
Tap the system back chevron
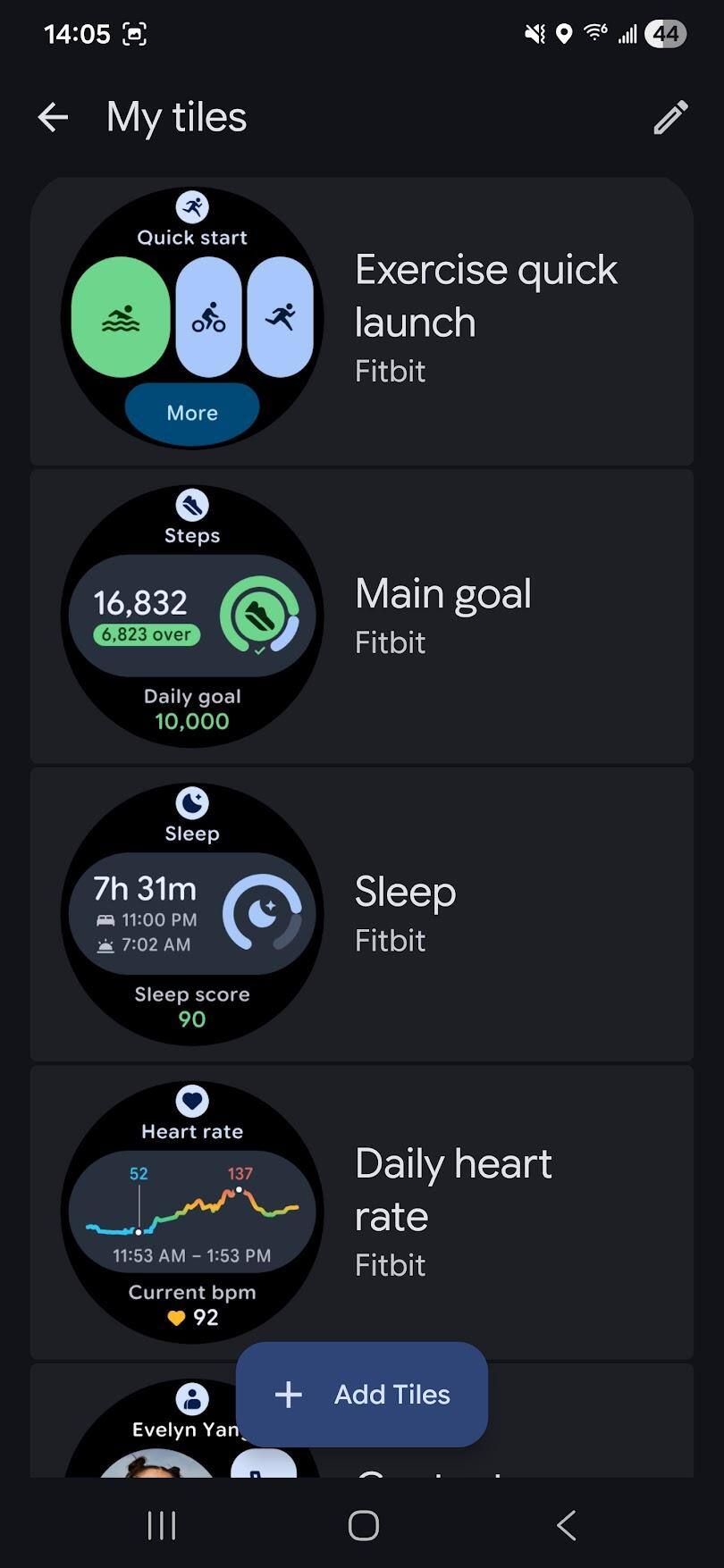566,1525
